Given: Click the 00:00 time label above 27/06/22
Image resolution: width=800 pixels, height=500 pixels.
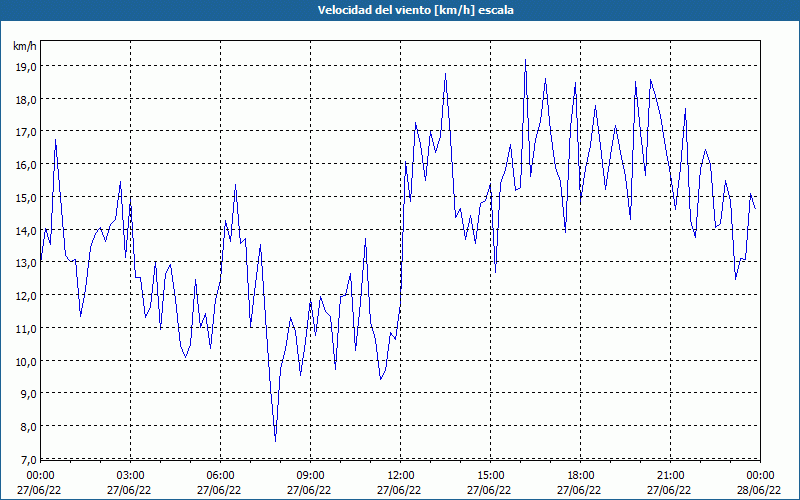Looking at the screenshot, I should (x=40, y=476).
